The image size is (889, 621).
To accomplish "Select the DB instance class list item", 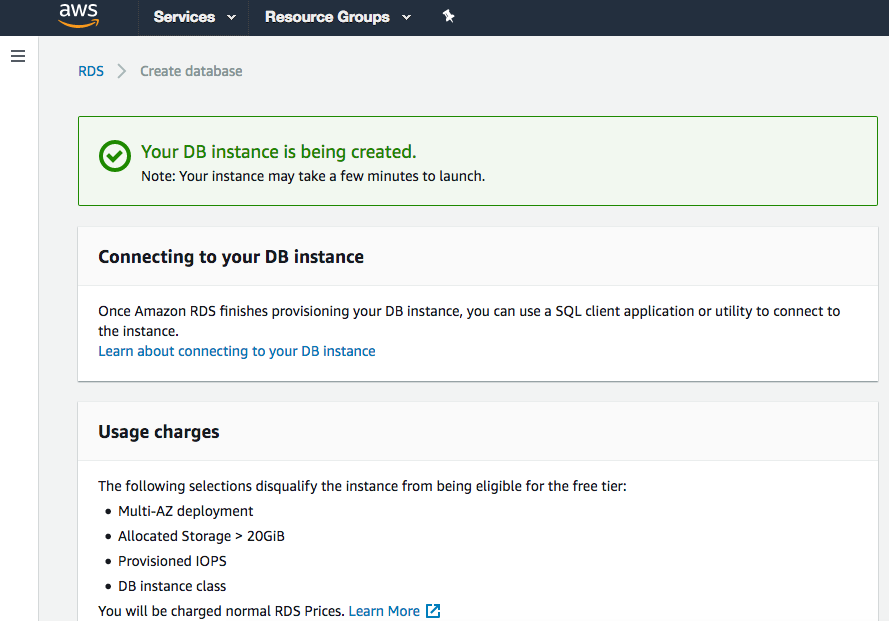I will (172, 586).
